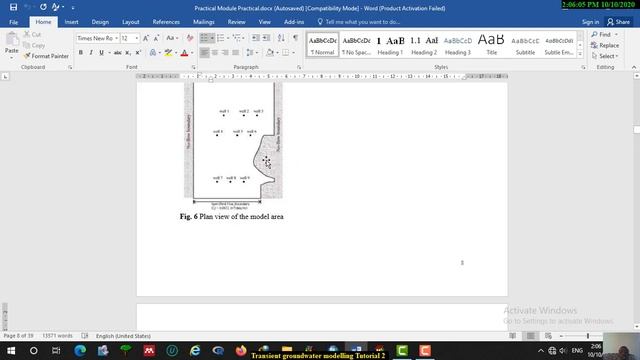The width and height of the screenshot is (640, 360).
Task: Activate Format Painter
Action: click(46, 56)
